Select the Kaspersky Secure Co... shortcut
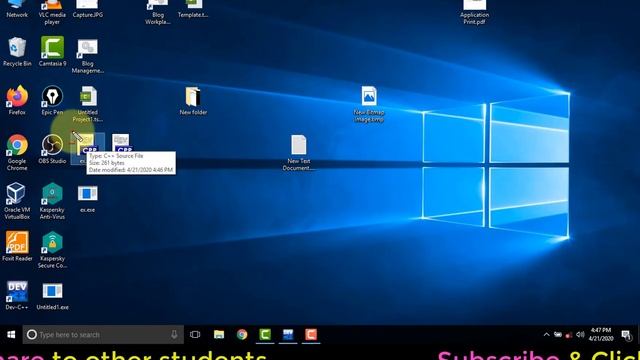 [x=52, y=250]
